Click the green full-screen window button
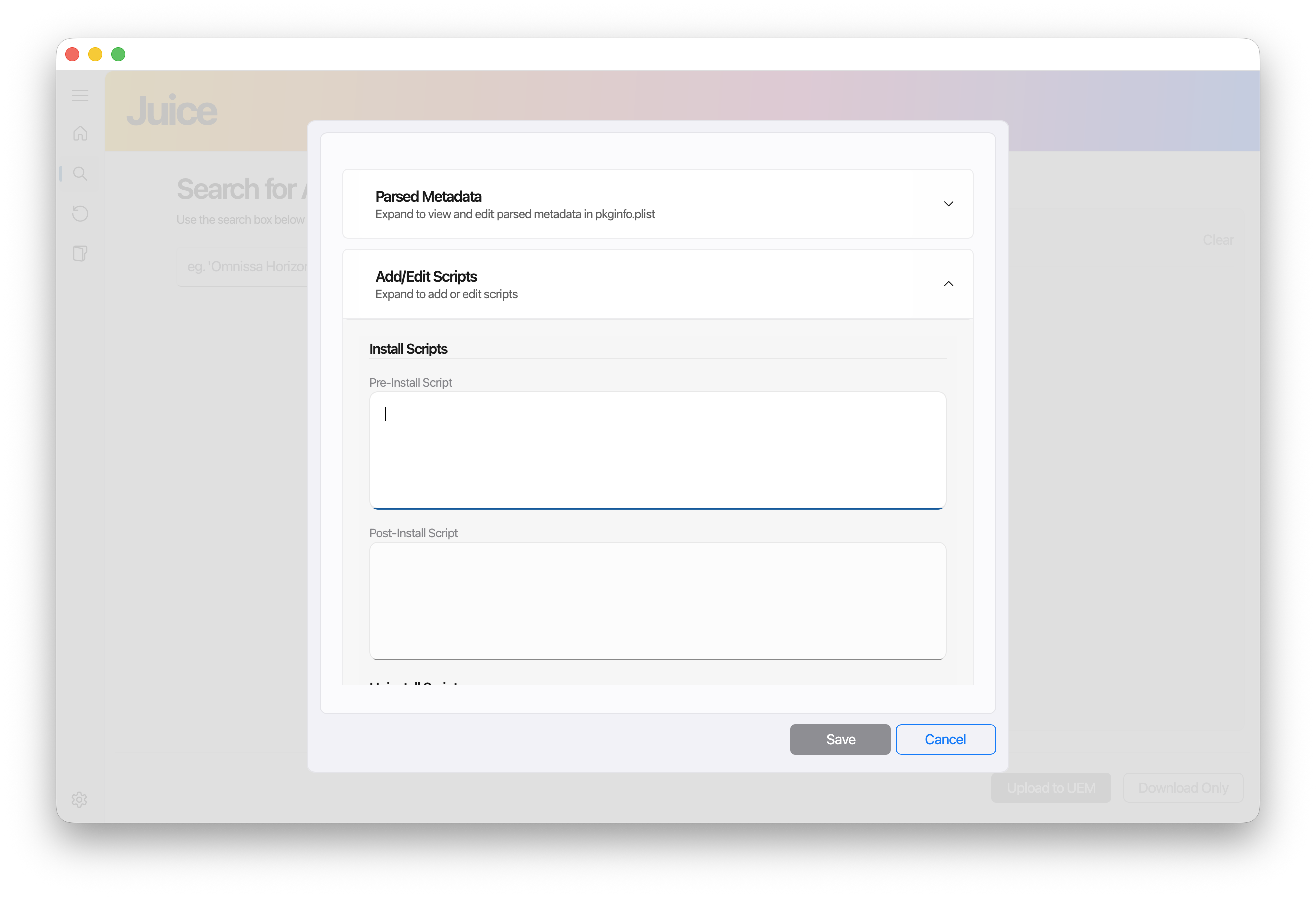The width and height of the screenshot is (1316, 897). point(118,54)
